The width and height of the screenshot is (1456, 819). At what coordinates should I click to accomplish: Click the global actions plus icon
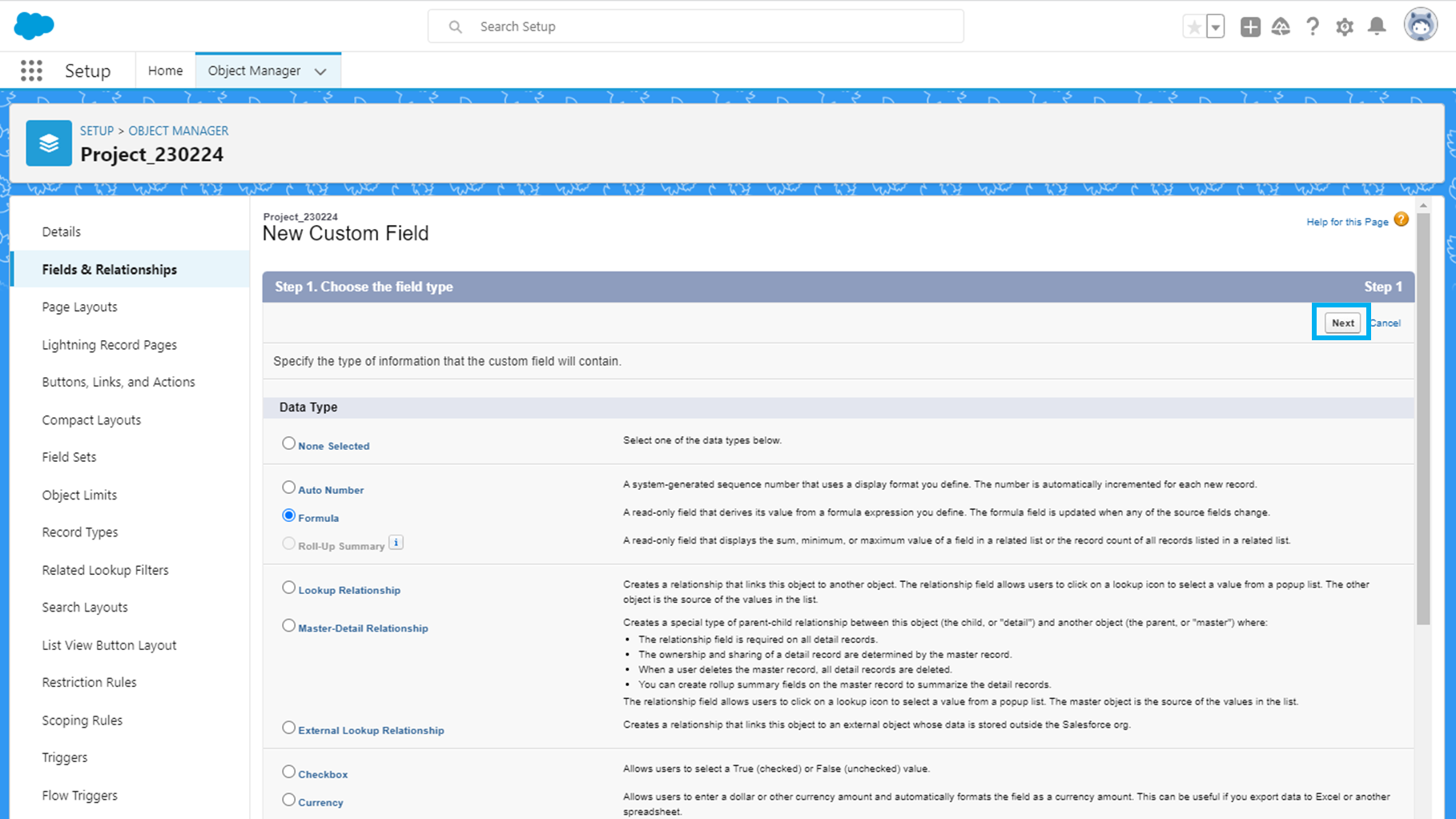(1250, 26)
